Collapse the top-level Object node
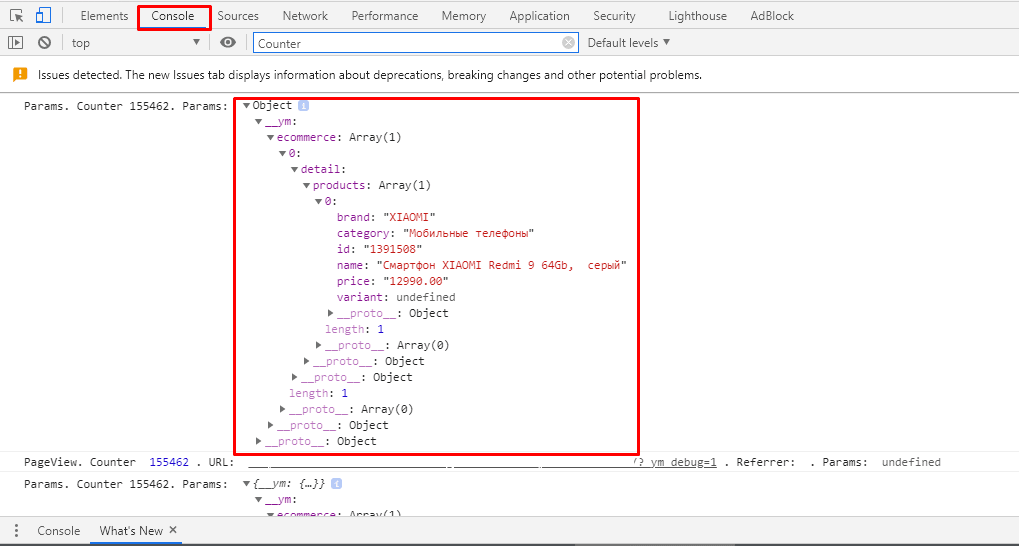1019x546 pixels. (246, 105)
